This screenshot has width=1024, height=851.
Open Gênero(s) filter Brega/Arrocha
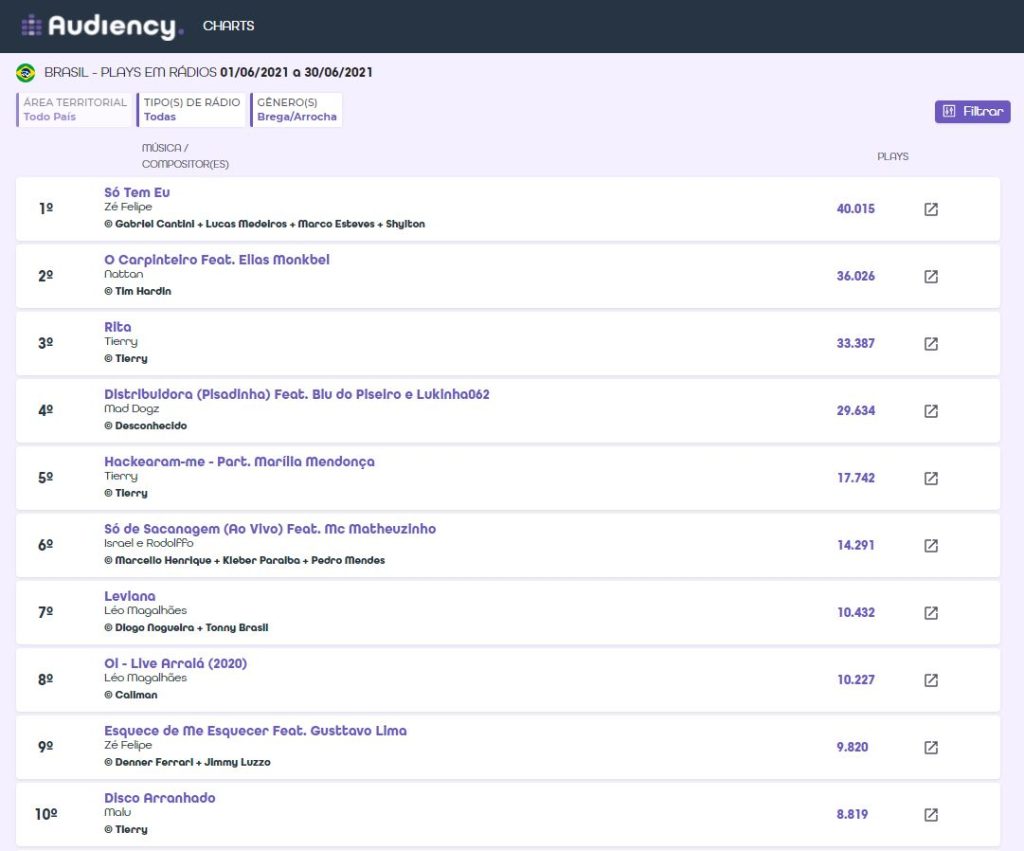pyautogui.click(x=296, y=110)
